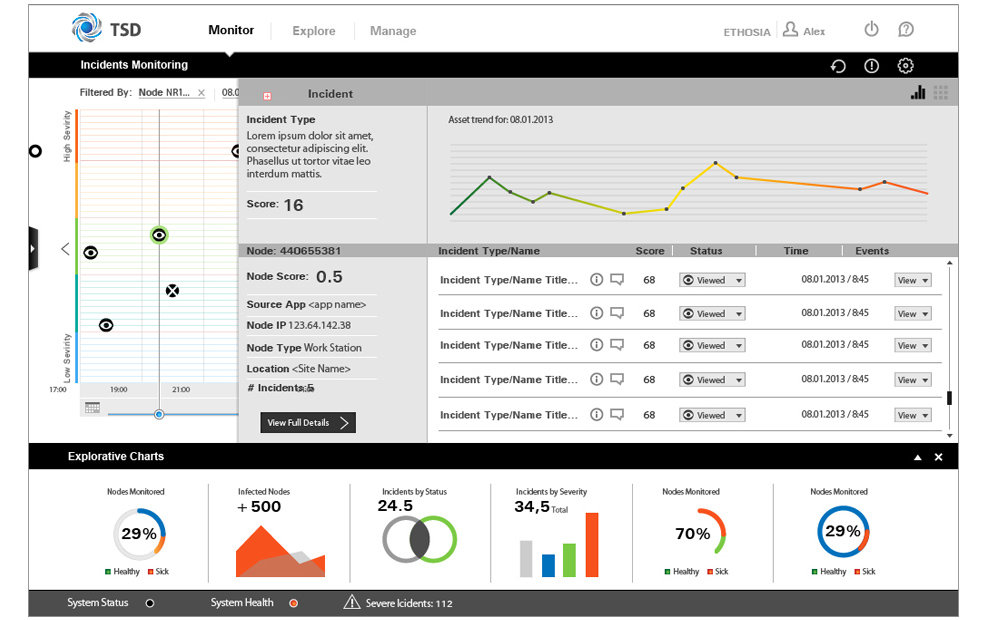Open the View events dropdown in last row
This screenshot has width=990, height=620.
coord(912,415)
